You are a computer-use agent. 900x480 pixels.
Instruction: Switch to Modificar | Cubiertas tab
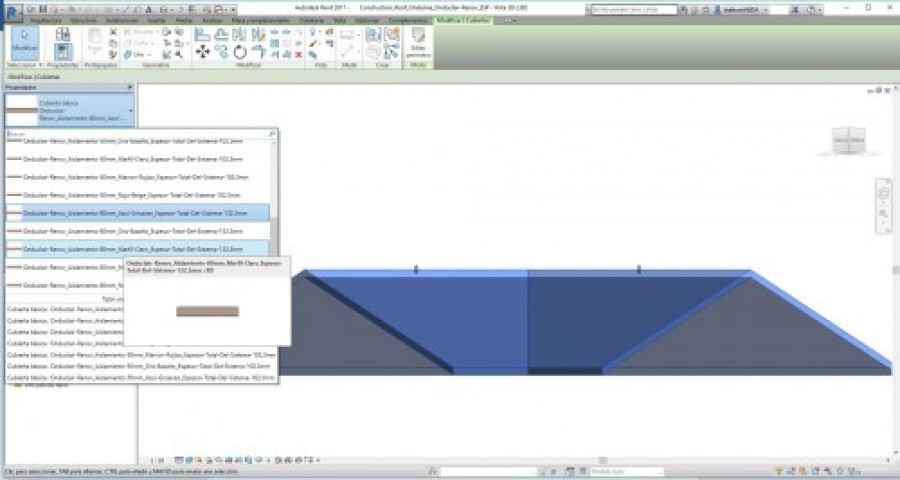[x=464, y=21]
